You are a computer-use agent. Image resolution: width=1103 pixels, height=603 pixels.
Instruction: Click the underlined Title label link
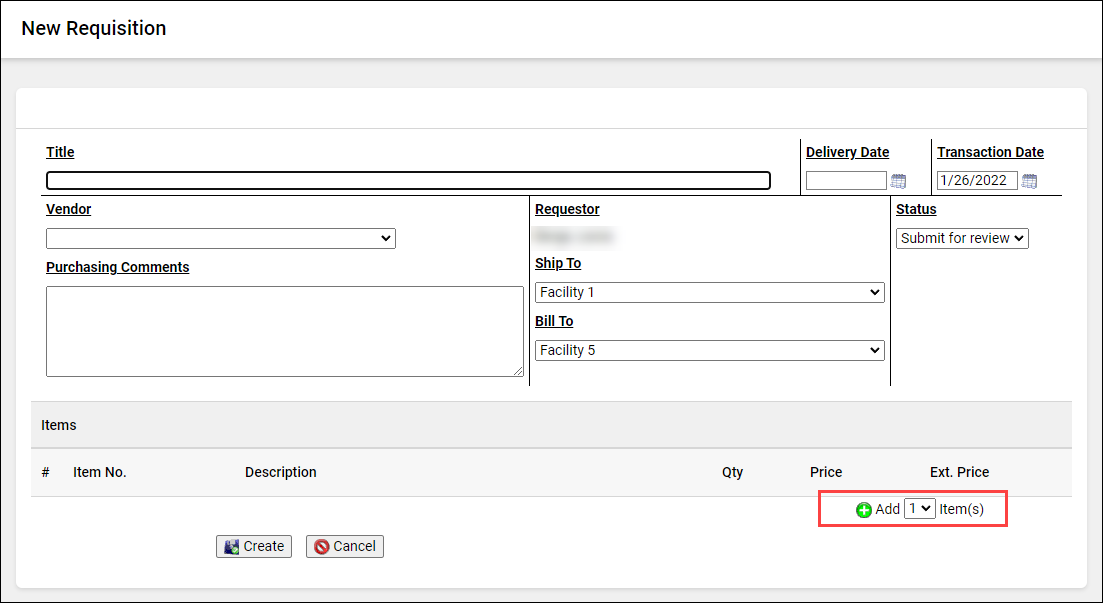click(59, 152)
